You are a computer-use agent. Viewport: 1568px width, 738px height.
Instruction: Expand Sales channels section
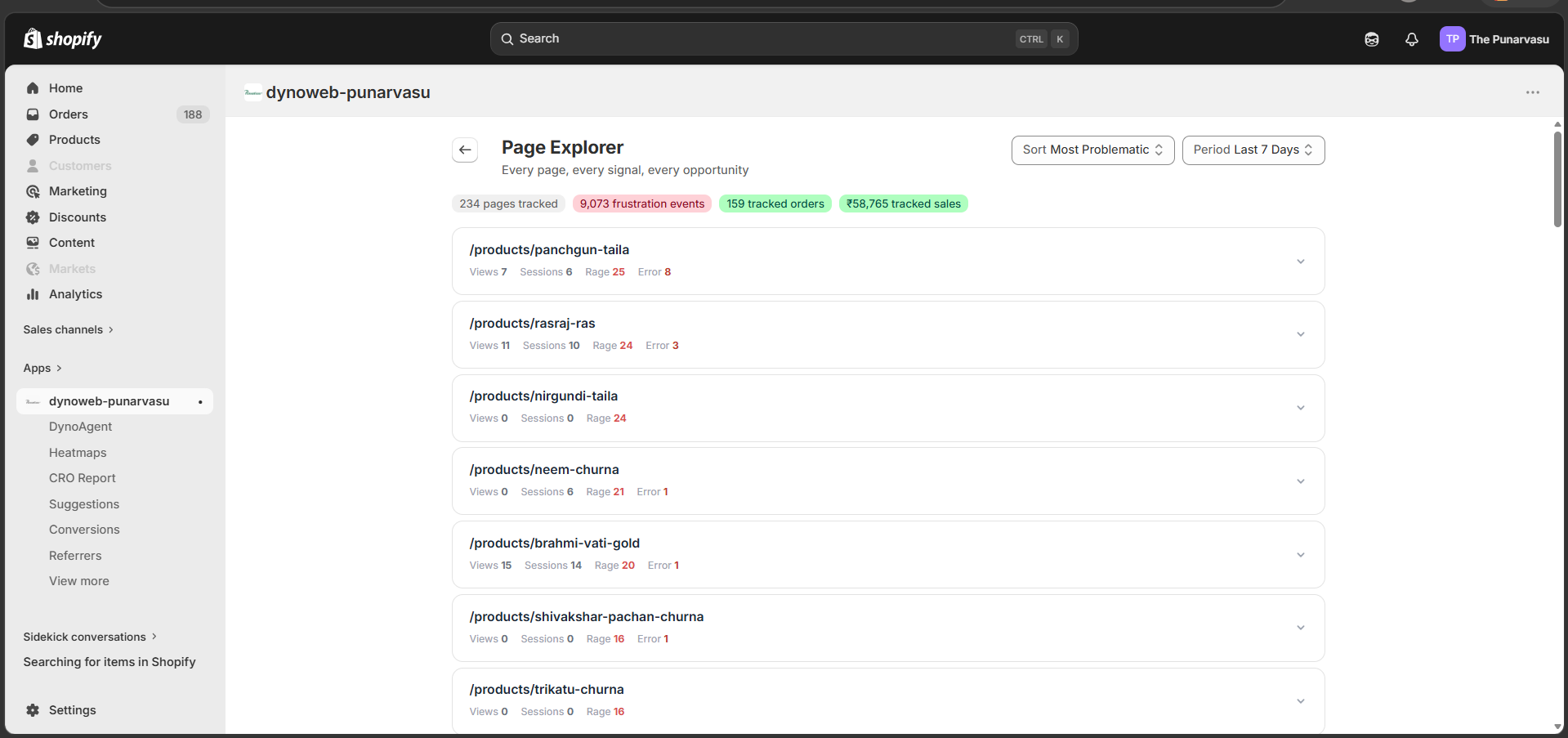(x=69, y=329)
